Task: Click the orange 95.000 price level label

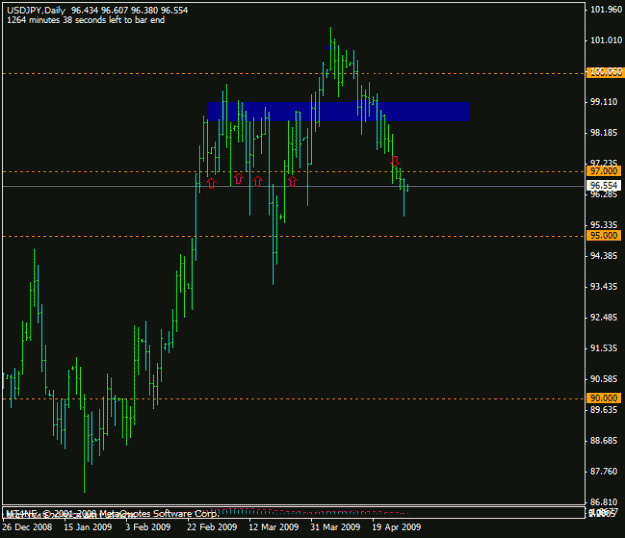Action: coord(603,236)
